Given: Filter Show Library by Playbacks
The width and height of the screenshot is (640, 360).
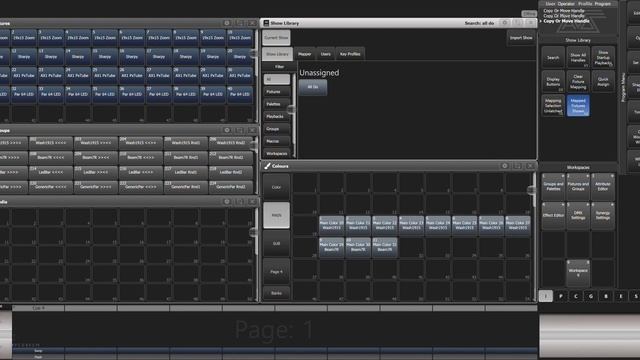Looking at the screenshot, I should point(277,116).
